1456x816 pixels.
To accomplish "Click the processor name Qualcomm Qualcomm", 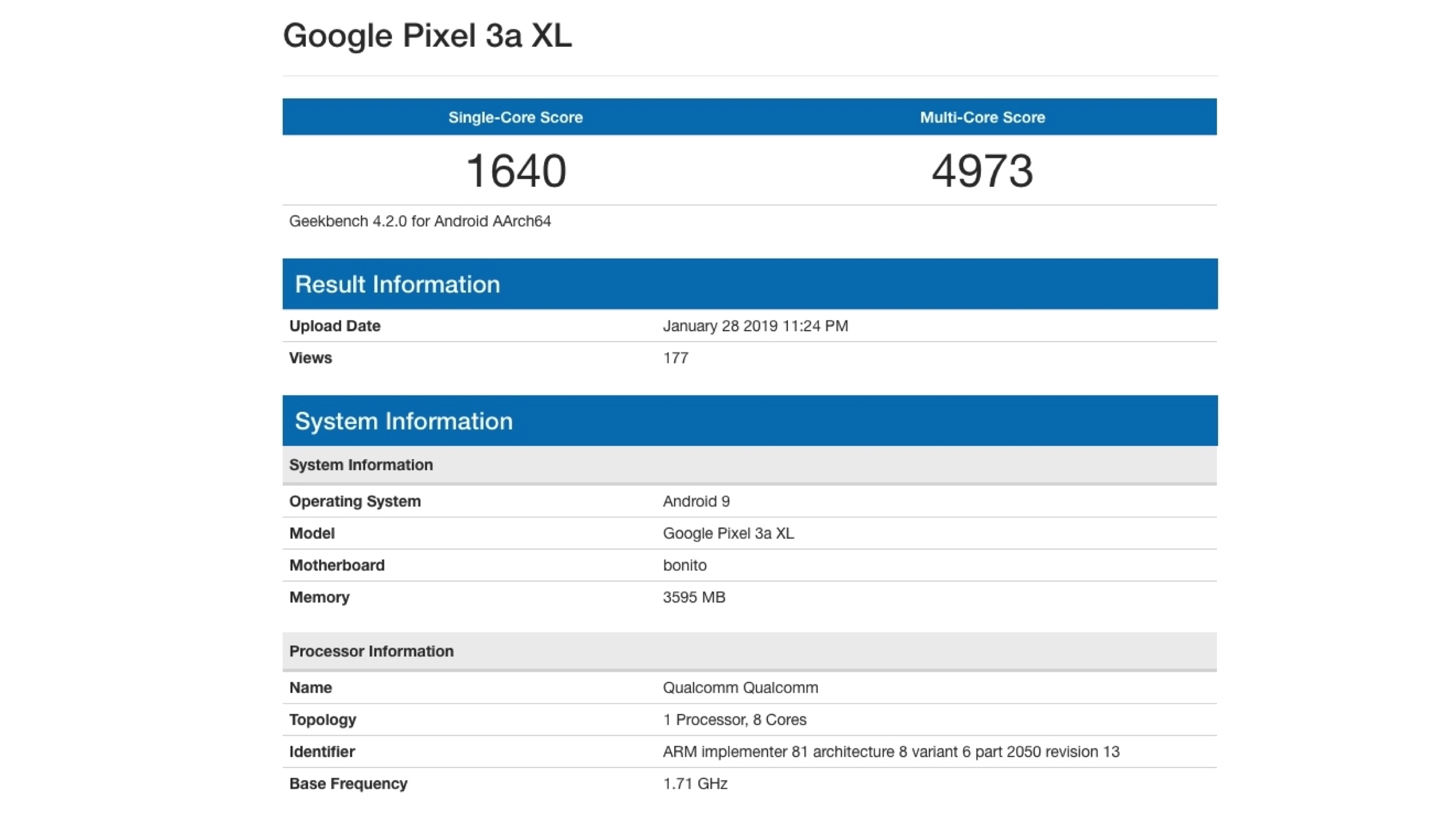I will 740,687.
